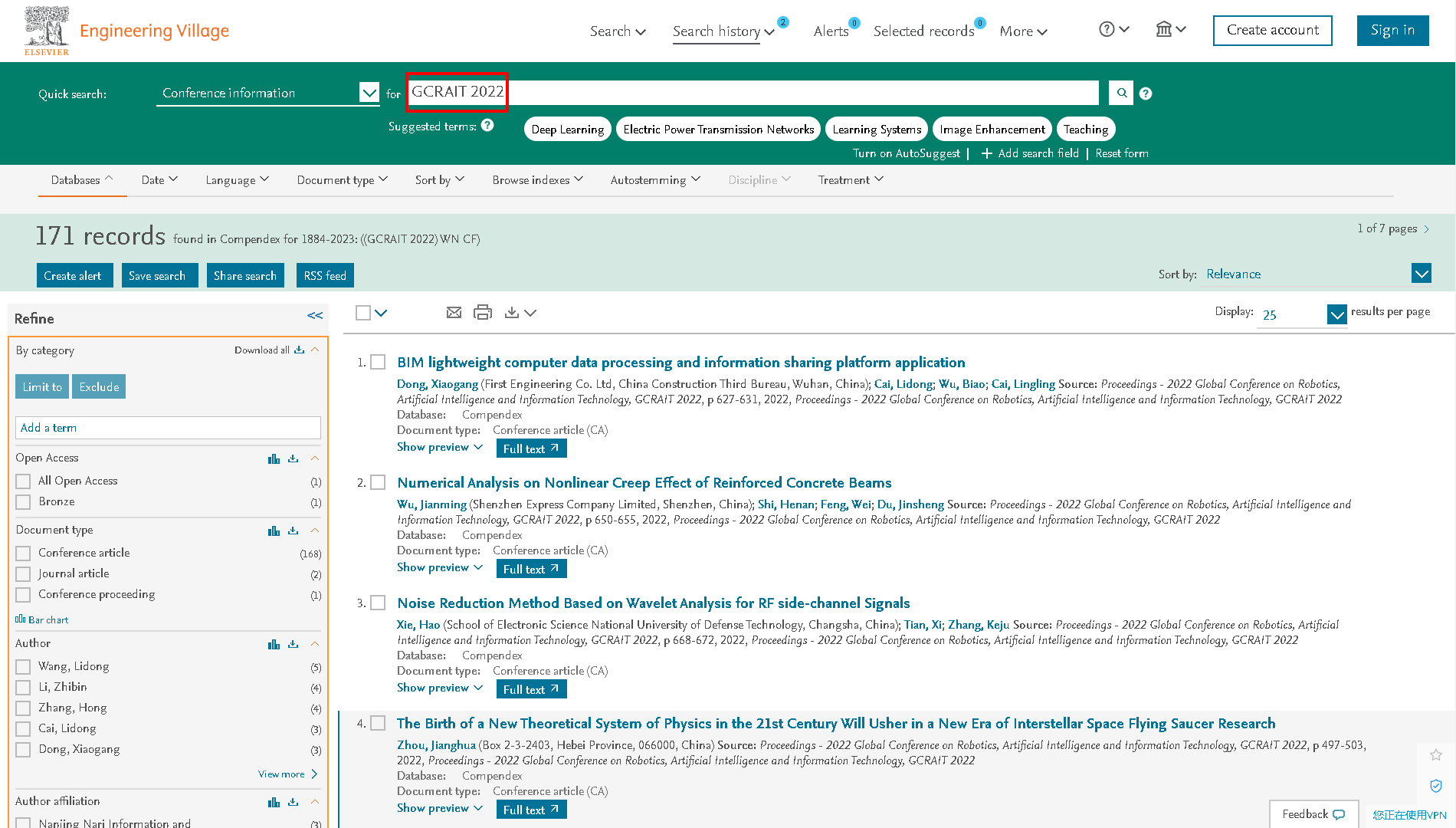Open the Alerts link
This screenshot has width=1456, height=828.
[x=831, y=31]
